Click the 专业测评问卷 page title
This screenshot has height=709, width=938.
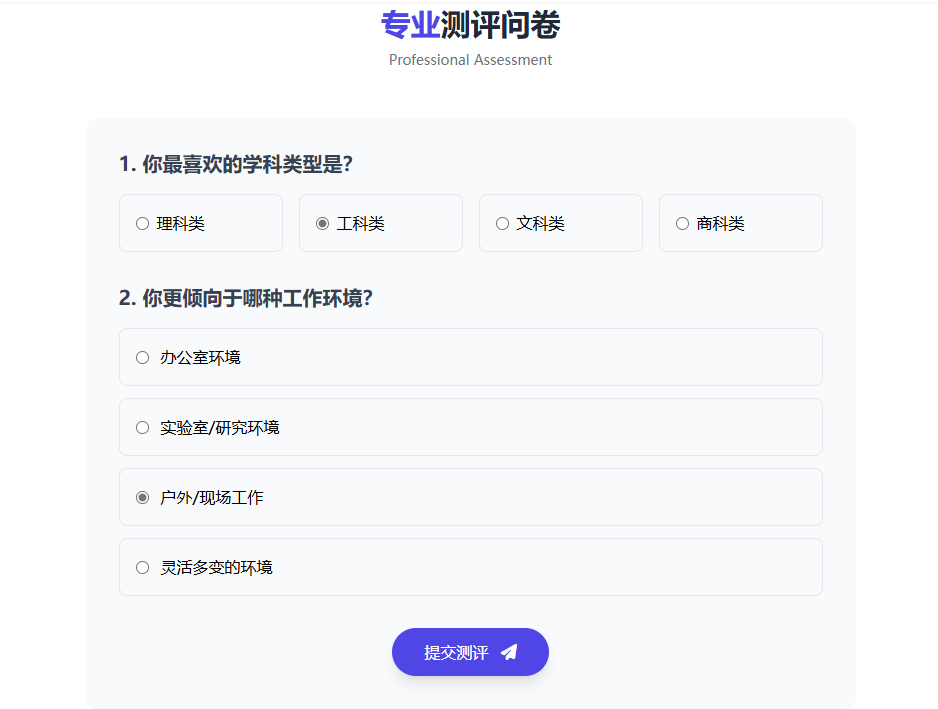click(x=470, y=25)
